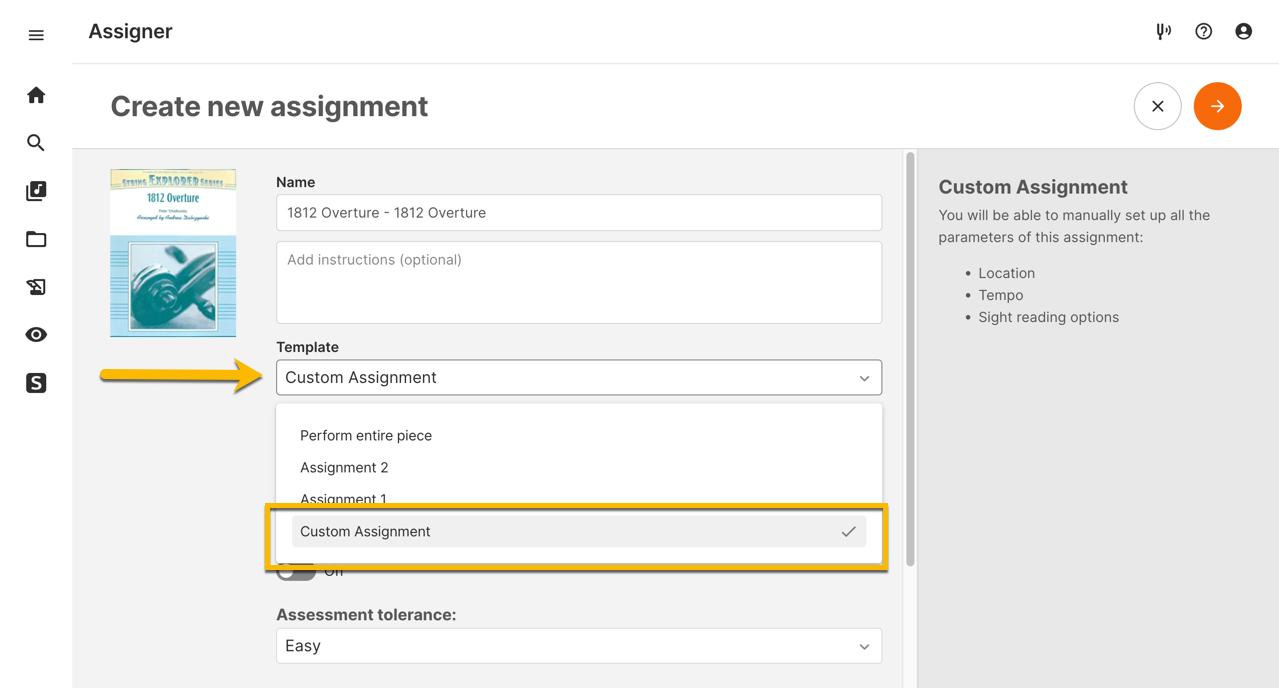Click the Add instructions text area

(x=579, y=282)
